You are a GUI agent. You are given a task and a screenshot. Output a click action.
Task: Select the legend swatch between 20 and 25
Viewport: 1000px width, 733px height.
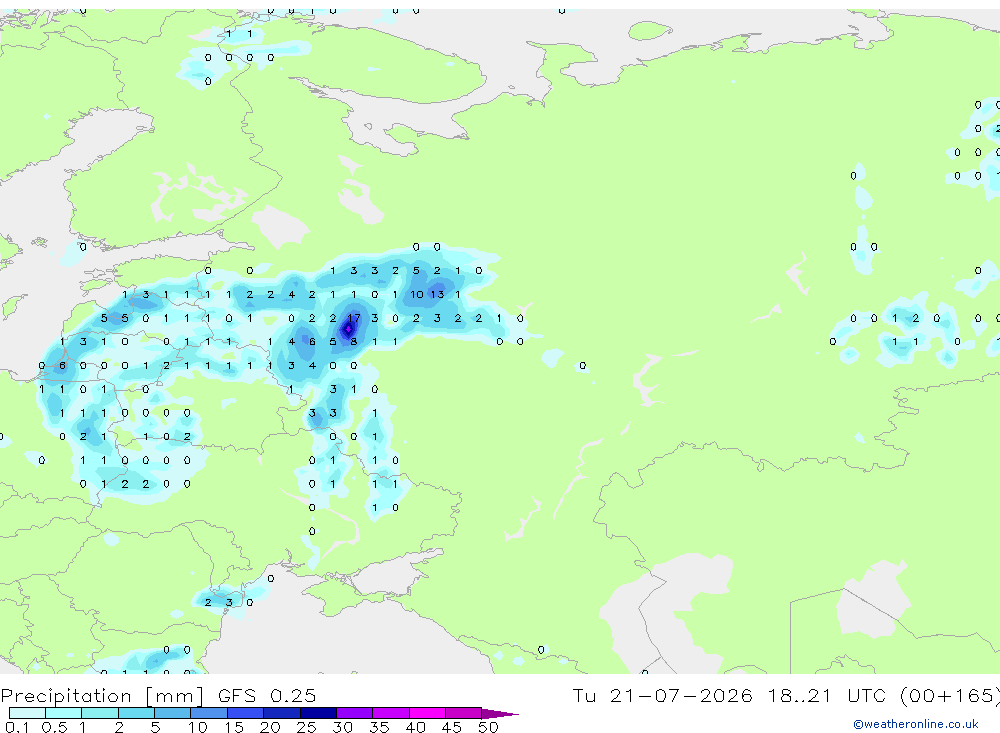[282, 713]
